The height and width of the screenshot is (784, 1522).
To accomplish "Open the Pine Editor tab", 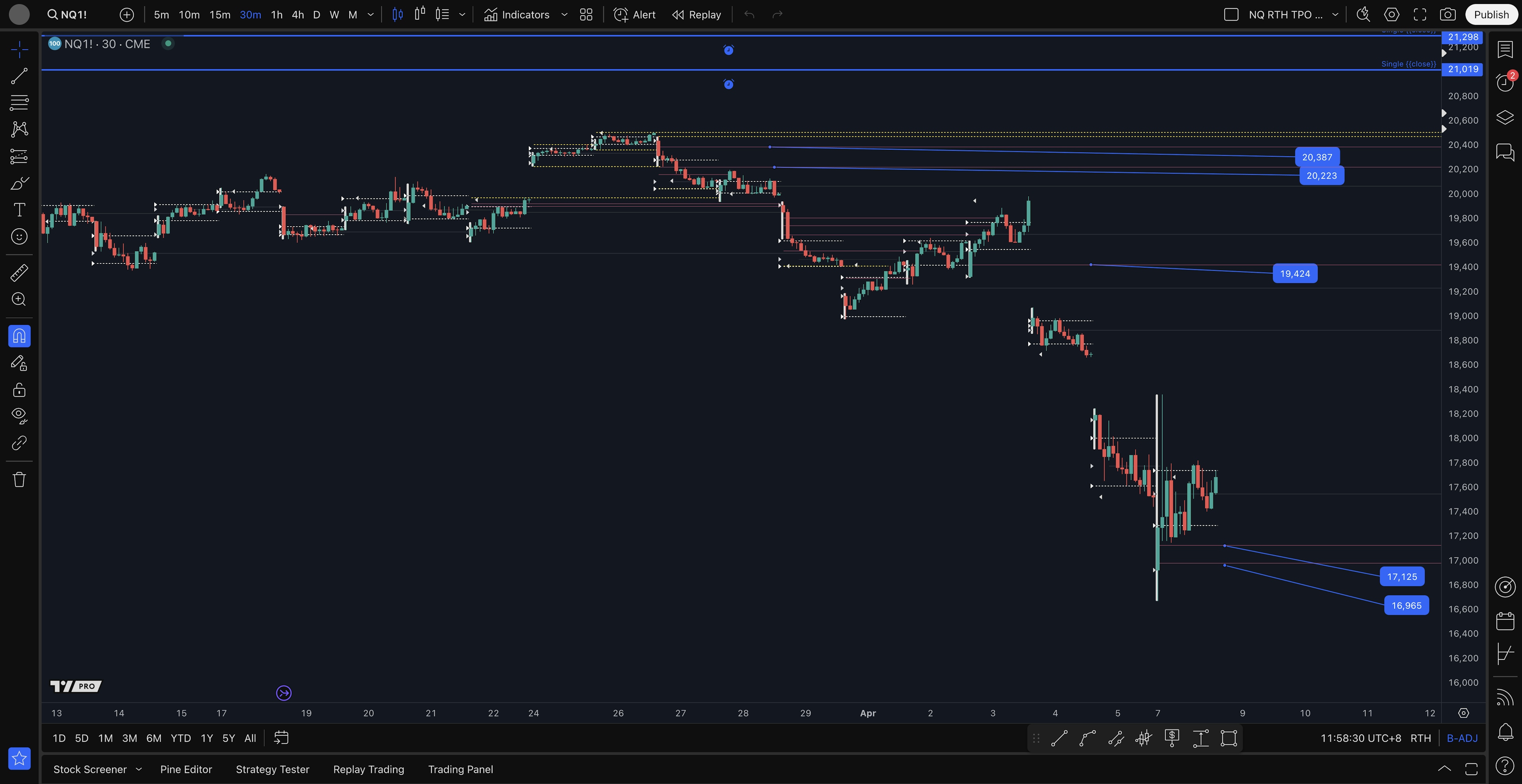I will pos(185,769).
